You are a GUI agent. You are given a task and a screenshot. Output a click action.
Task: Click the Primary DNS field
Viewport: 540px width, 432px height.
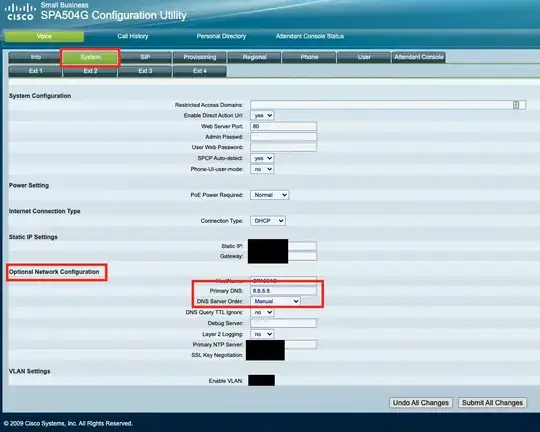(x=283, y=291)
